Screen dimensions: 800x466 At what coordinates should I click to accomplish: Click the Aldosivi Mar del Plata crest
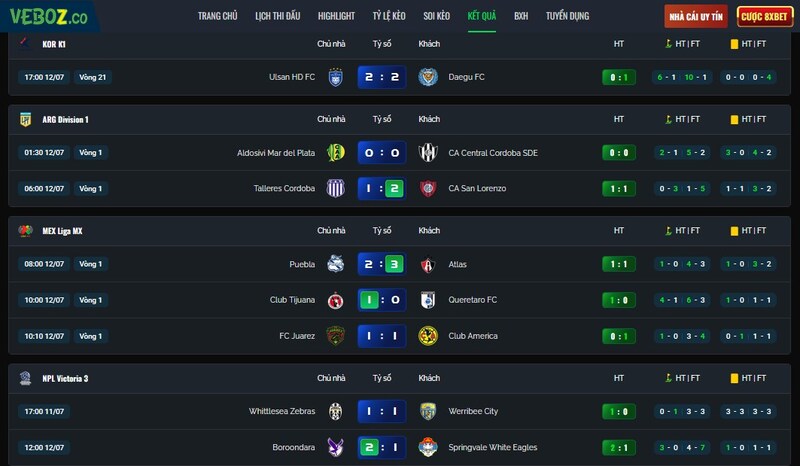click(335, 153)
